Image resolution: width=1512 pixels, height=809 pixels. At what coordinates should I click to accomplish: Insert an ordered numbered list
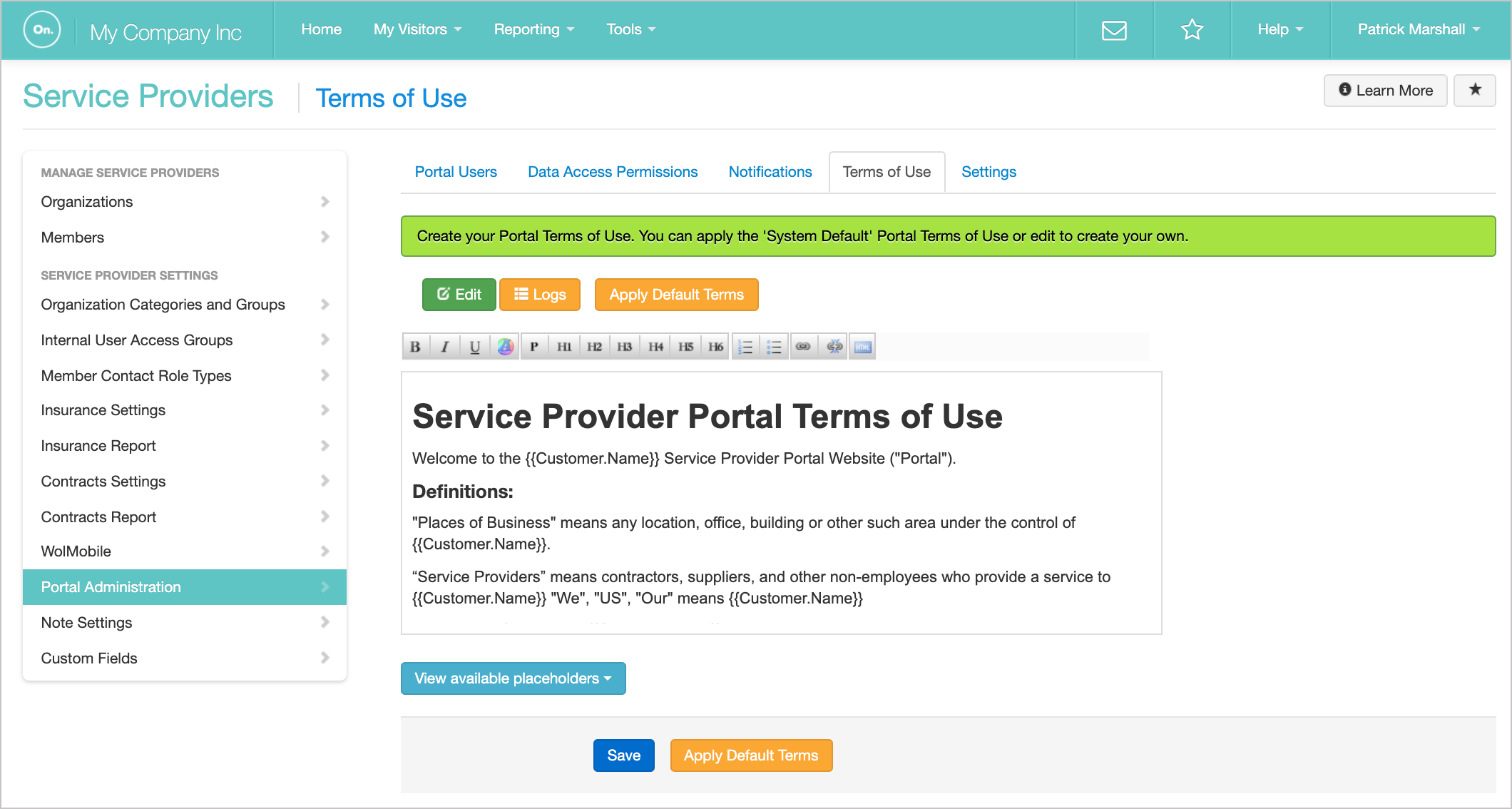pyautogui.click(x=745, y=347)
